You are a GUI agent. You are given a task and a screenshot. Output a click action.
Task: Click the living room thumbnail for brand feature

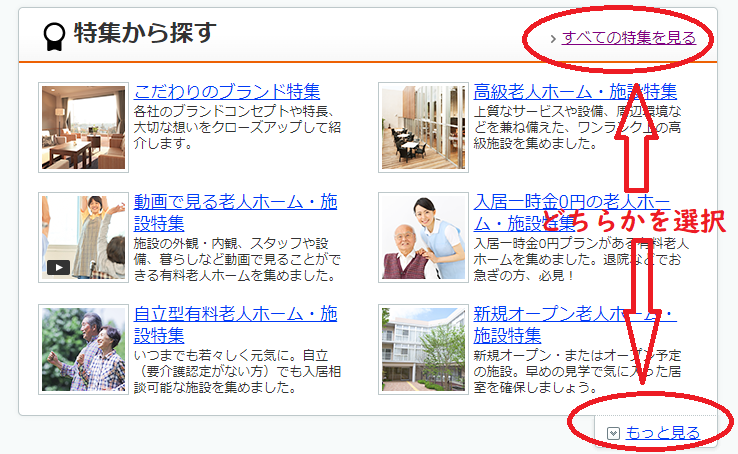pyautogui.click(x=83, y=127)
